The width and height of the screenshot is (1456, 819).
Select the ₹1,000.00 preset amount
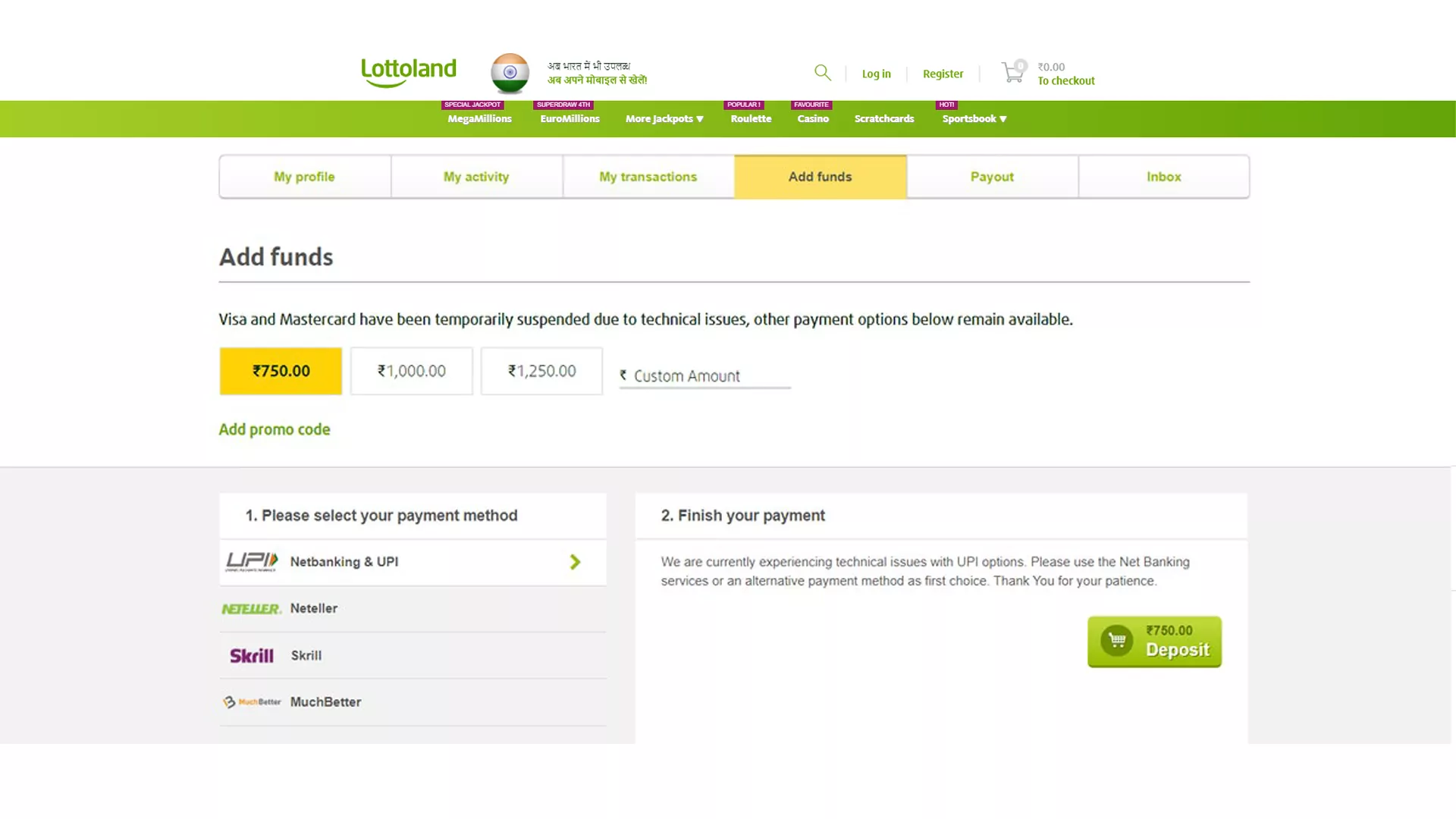[411, 371]
